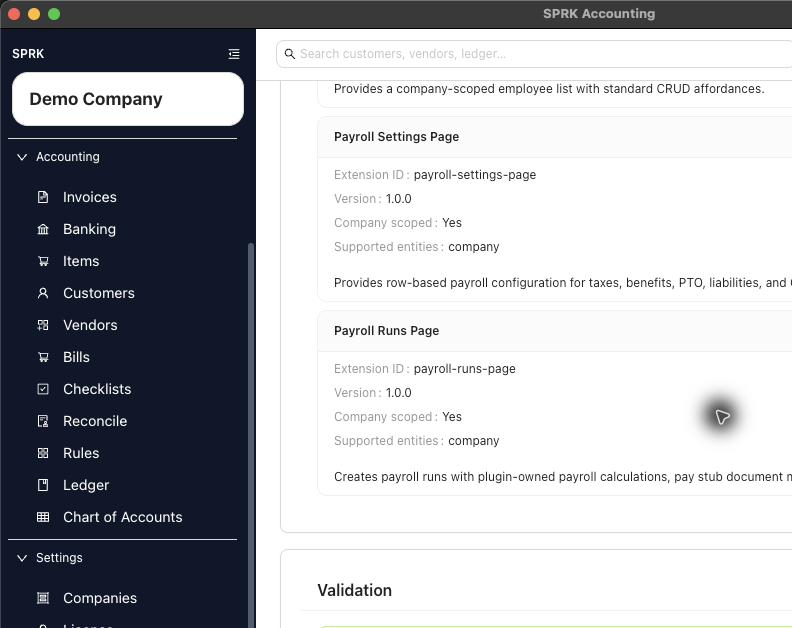Click the Customers person icon
Viewport: 792px width, 628px height.
tap(43, 293)
